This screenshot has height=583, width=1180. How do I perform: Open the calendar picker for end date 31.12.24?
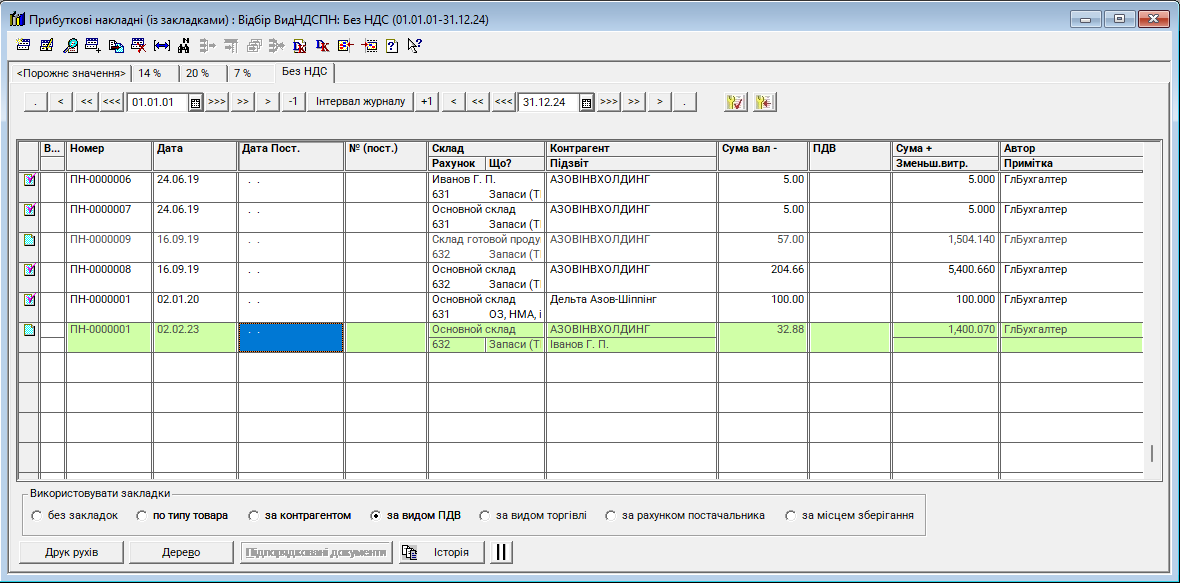tap(587, 102)
